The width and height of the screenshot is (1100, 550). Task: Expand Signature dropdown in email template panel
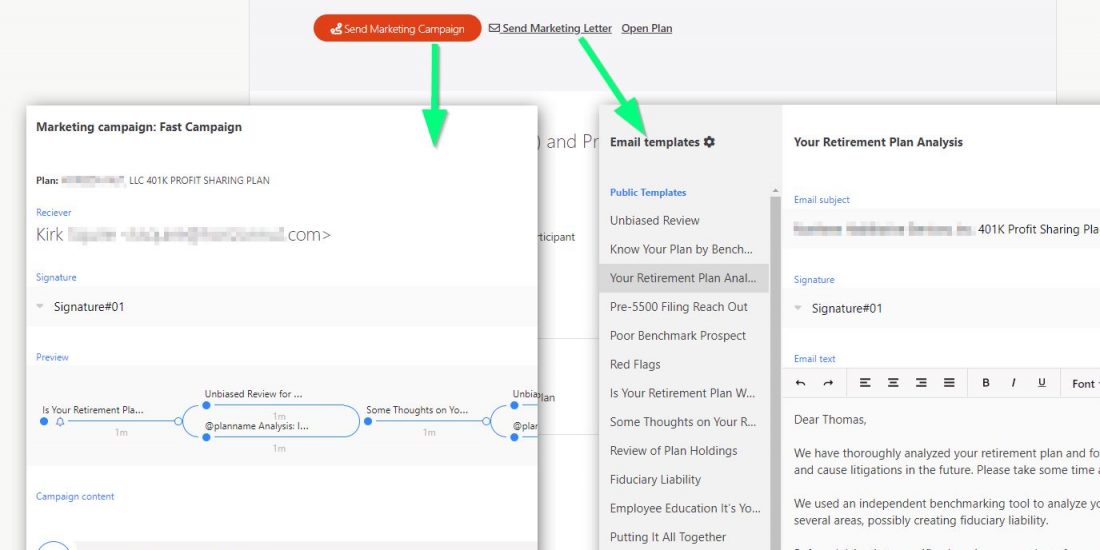coord(799,308)
